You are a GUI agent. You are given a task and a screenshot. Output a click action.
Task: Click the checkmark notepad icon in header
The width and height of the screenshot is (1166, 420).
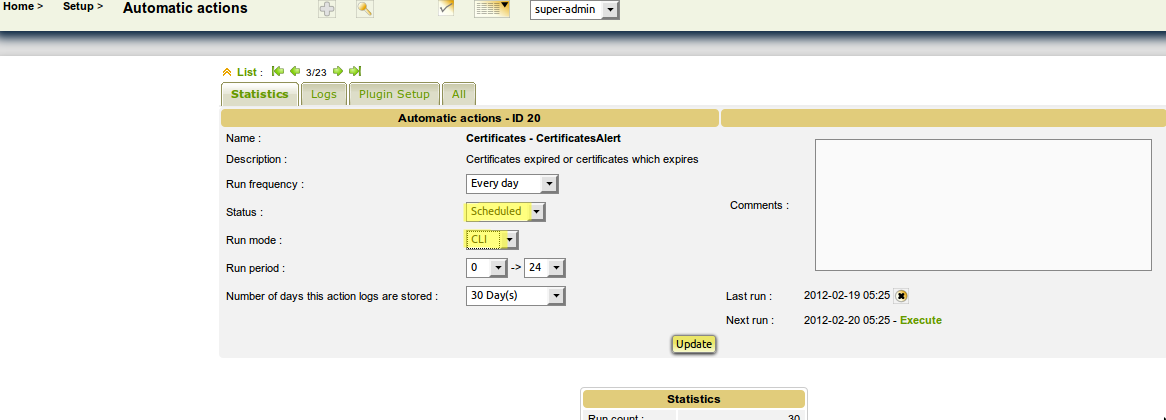[x=446, y=9]
